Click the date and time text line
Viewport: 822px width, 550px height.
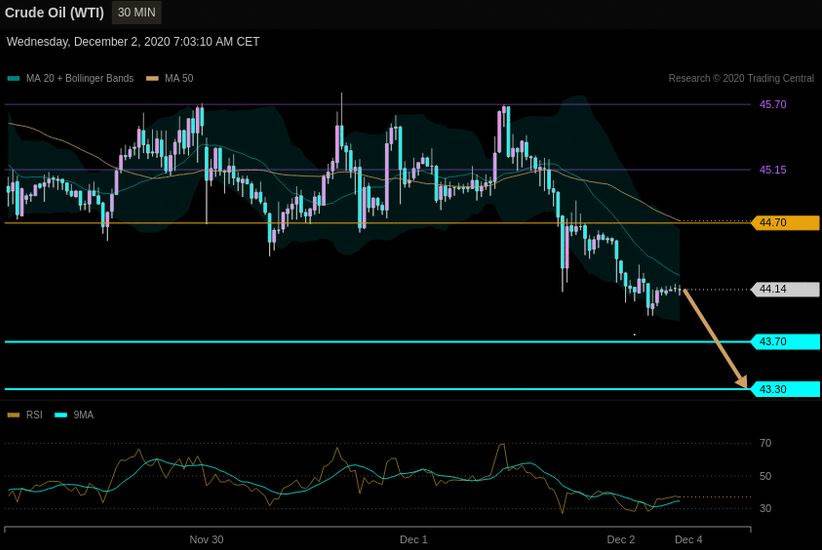pos(133,42)
